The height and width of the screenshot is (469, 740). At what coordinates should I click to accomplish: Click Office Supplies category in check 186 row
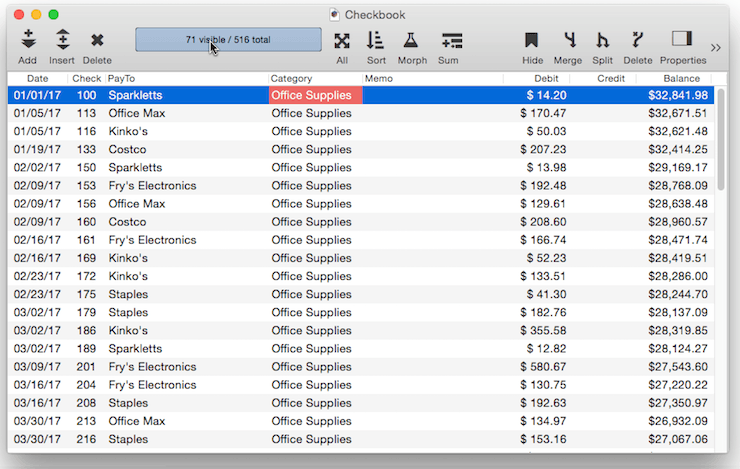click(x=311, y=331)
